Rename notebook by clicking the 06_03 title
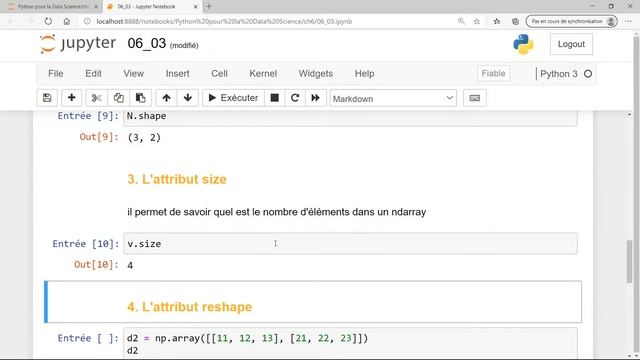This screenshot has height=360, width=640. point(147,43)
